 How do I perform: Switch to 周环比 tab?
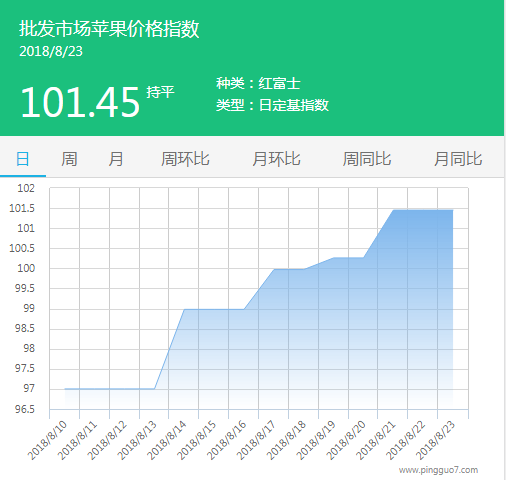(185, 159)
